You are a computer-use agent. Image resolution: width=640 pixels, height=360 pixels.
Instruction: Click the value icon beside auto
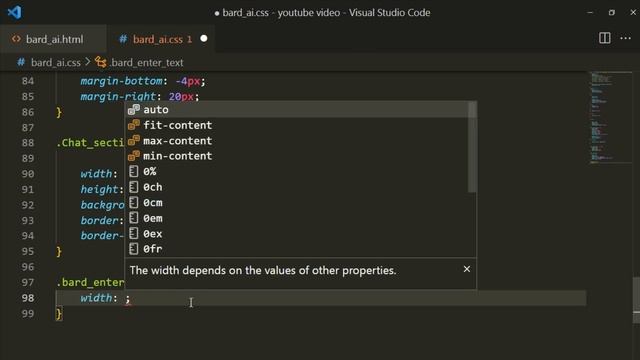(134, 109)
